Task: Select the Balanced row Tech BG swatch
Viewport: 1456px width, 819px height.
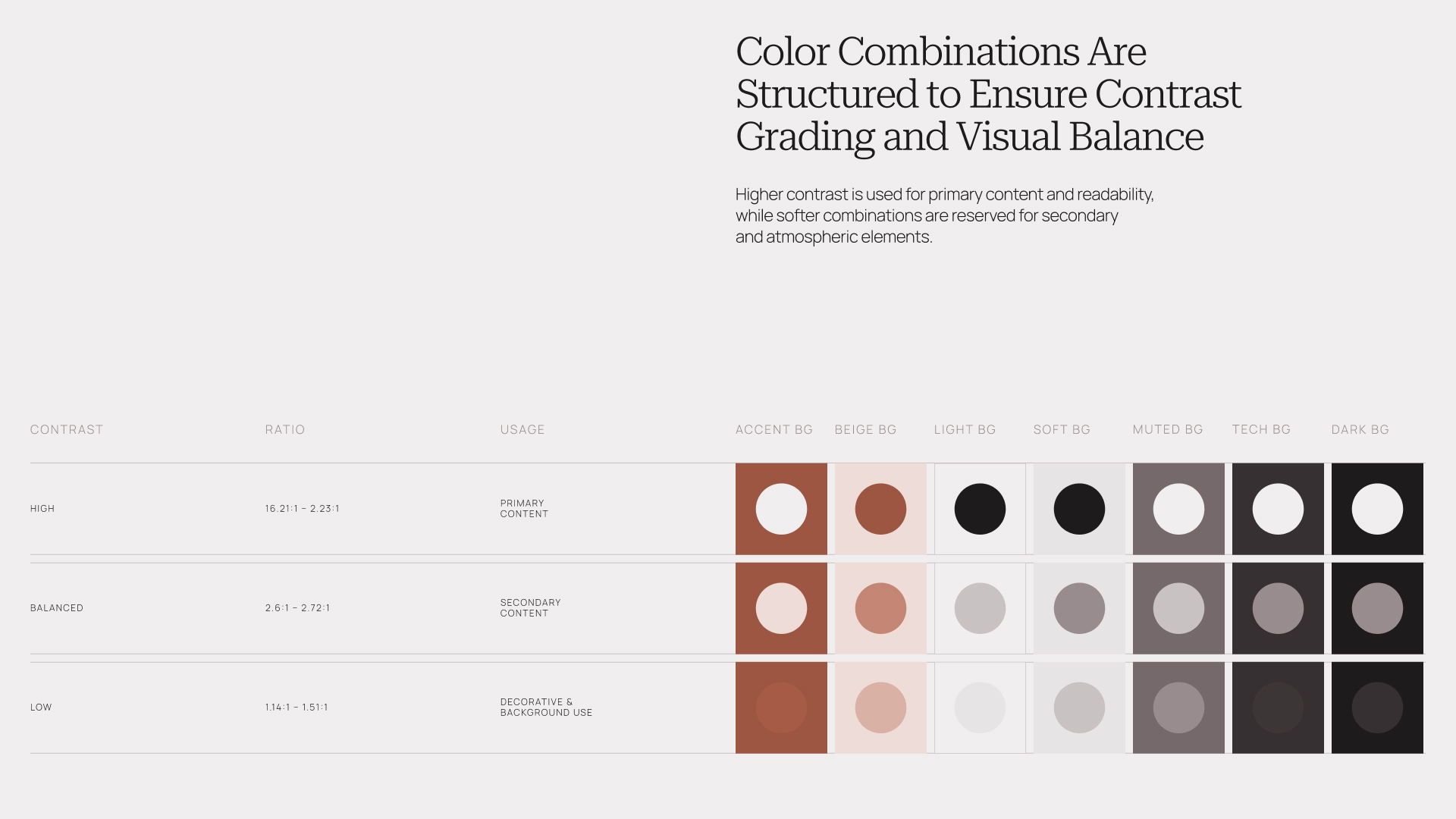Action: point(1278,608)
